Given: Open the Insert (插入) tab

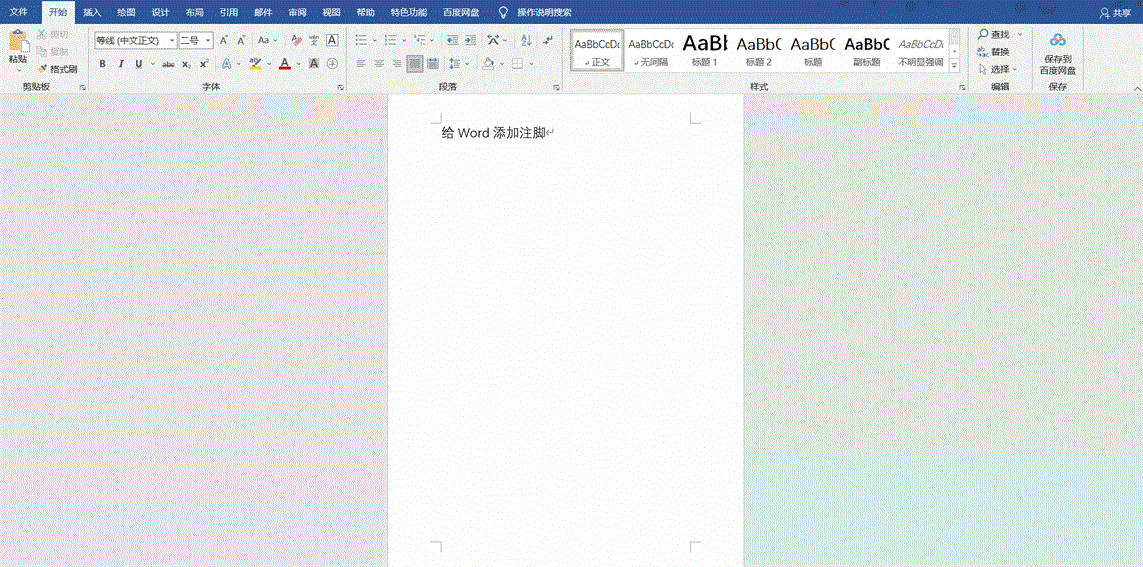Looking at the screenshot, I should click(x=92, y=12).
